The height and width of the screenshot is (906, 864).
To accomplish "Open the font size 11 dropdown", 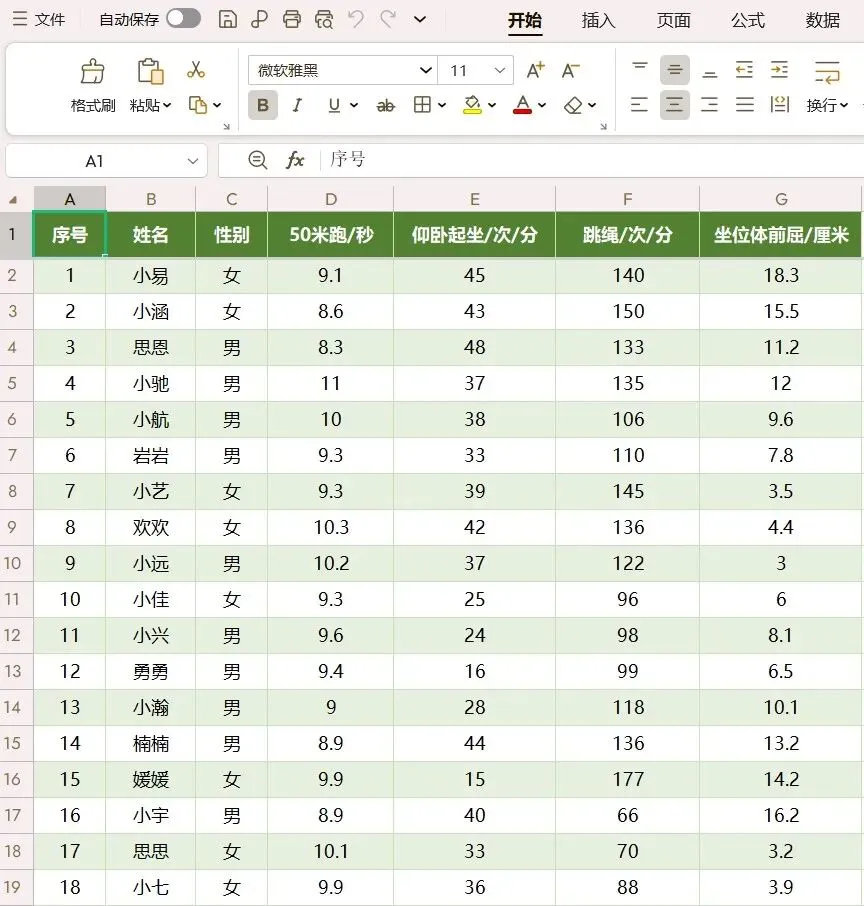I will point(500,70).
